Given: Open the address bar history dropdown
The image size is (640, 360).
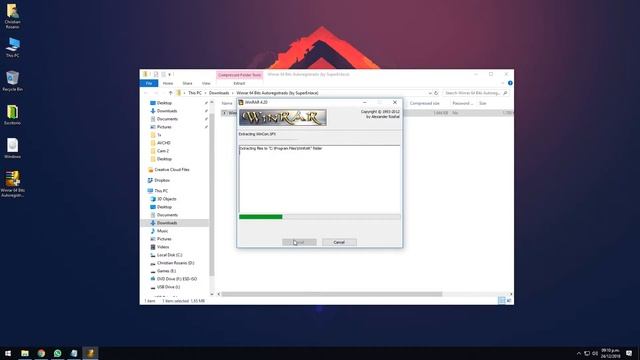Looking at the screenshot, I should [x=430, y=93].
